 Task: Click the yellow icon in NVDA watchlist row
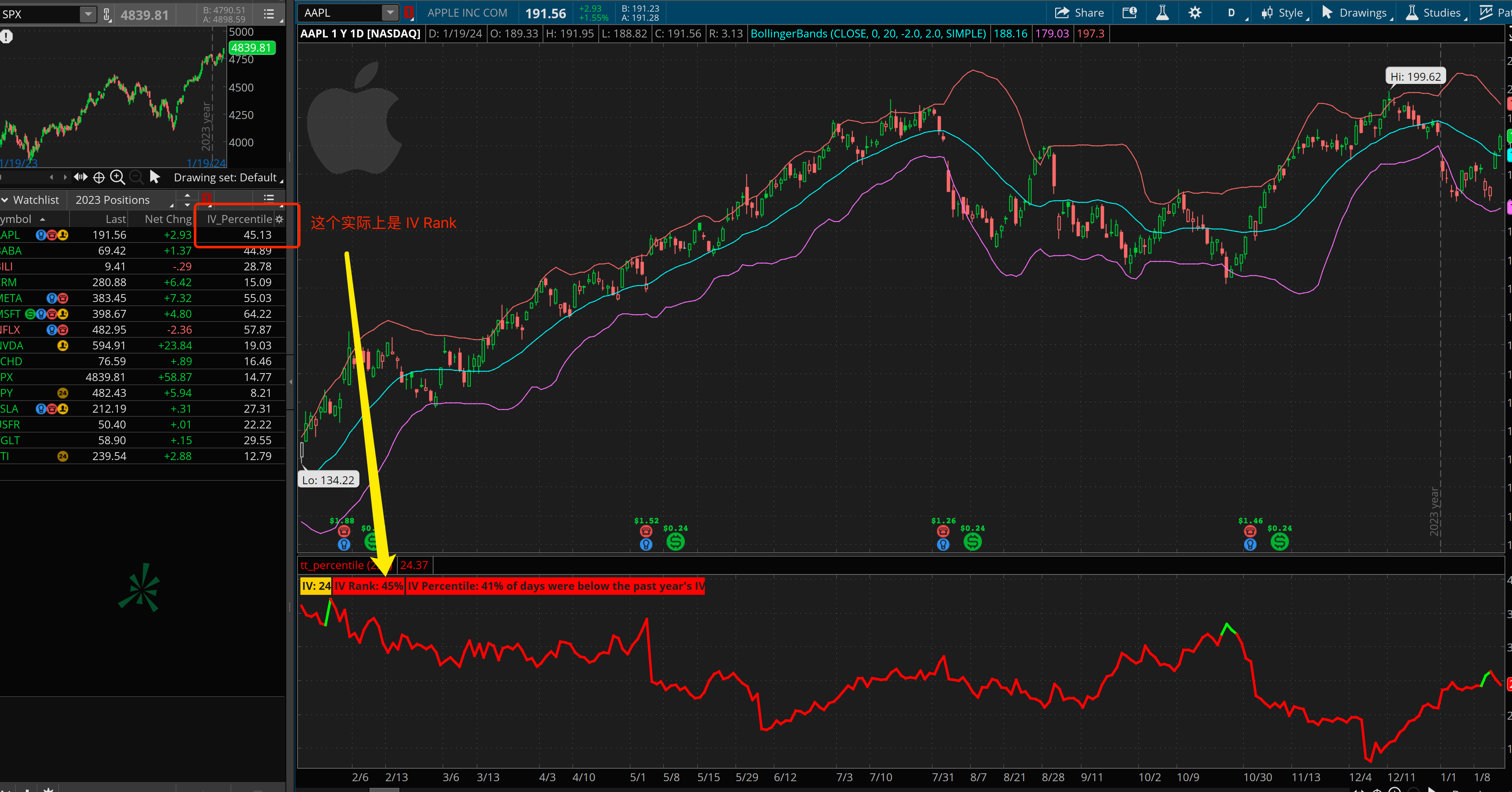63,346
